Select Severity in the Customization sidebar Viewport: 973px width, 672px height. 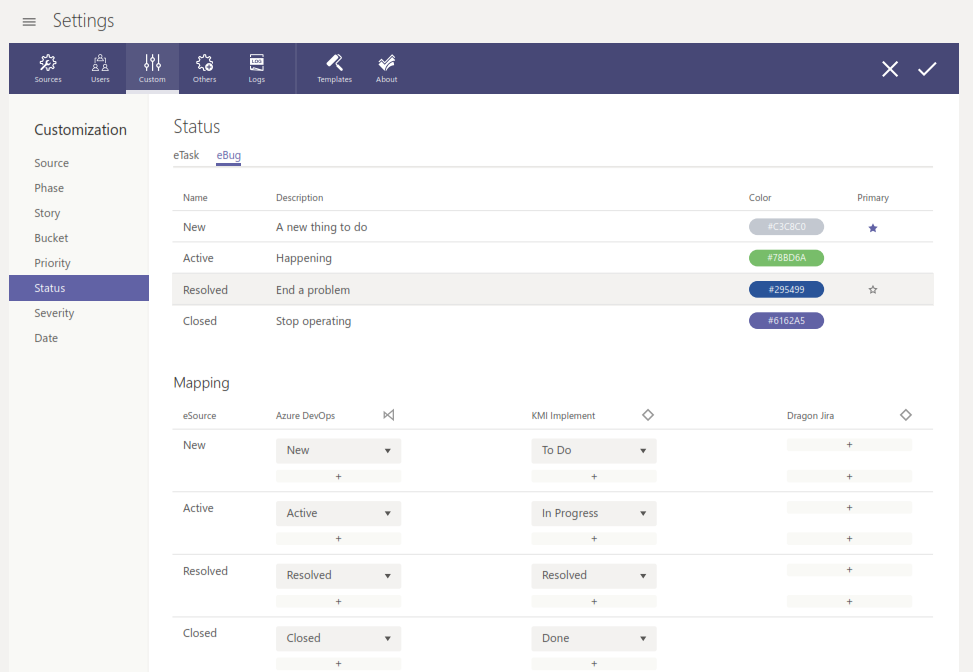pos(54,313)
